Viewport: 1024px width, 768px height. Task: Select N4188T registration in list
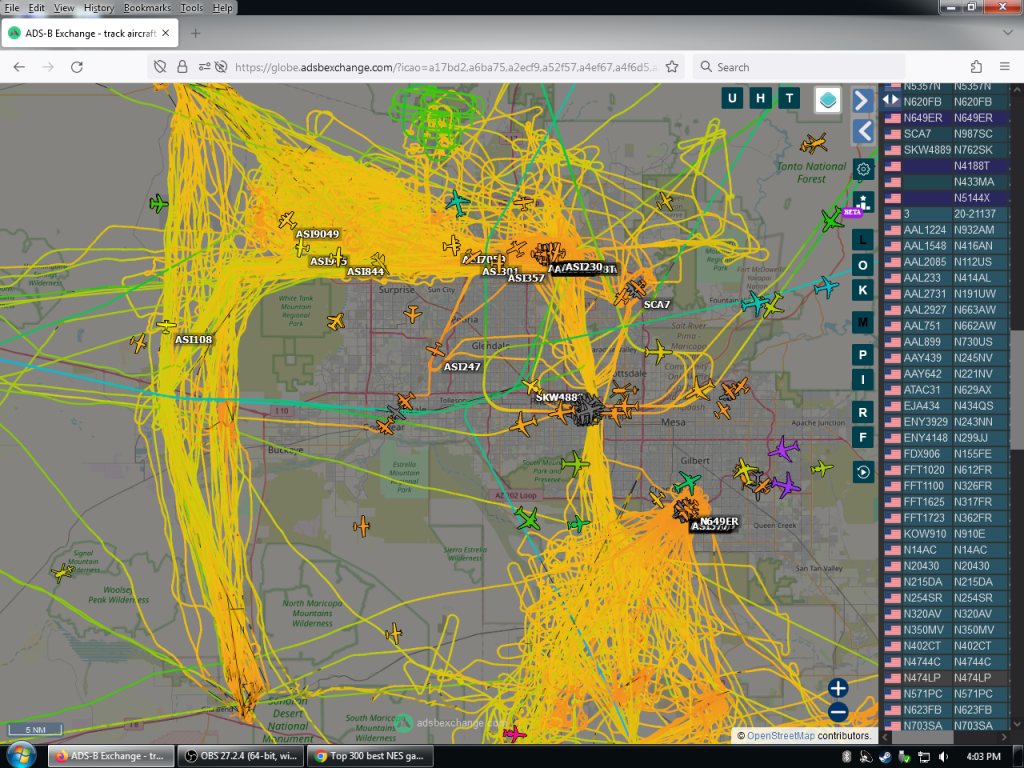coord(971,166)
